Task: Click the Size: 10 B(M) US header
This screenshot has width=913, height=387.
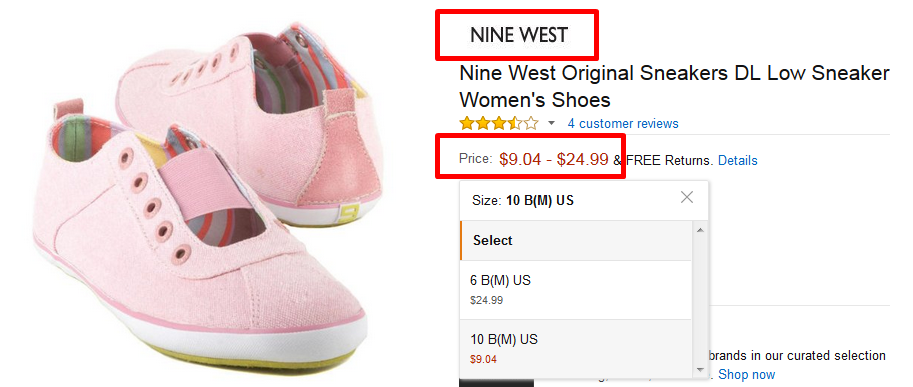Action: pos(523,201)
